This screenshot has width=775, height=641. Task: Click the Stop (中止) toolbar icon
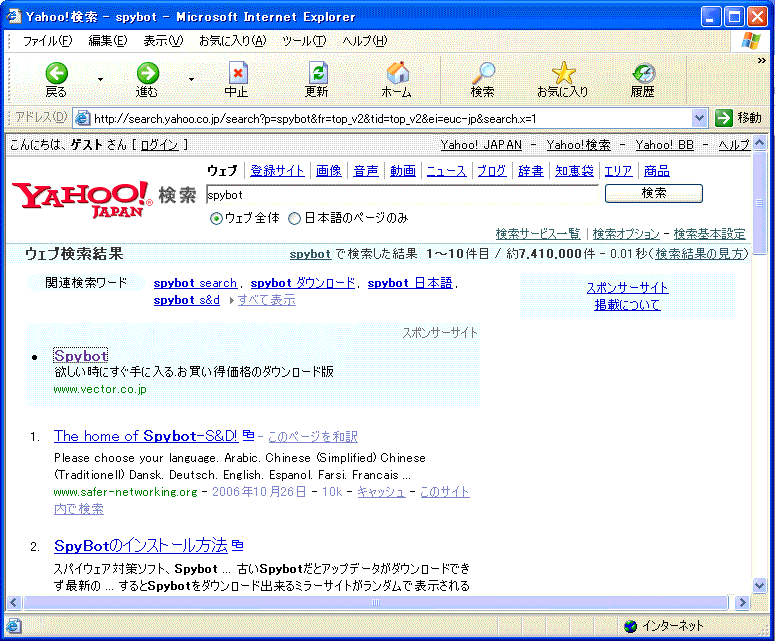[x=238, y=73]
